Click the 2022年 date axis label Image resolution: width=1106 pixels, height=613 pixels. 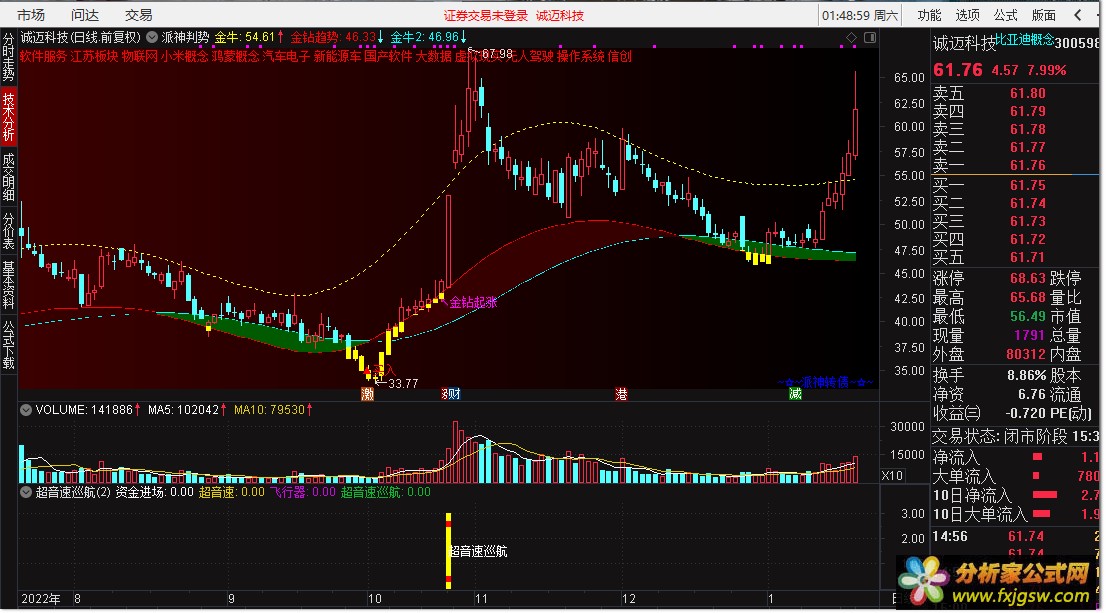tap(41, 599)
